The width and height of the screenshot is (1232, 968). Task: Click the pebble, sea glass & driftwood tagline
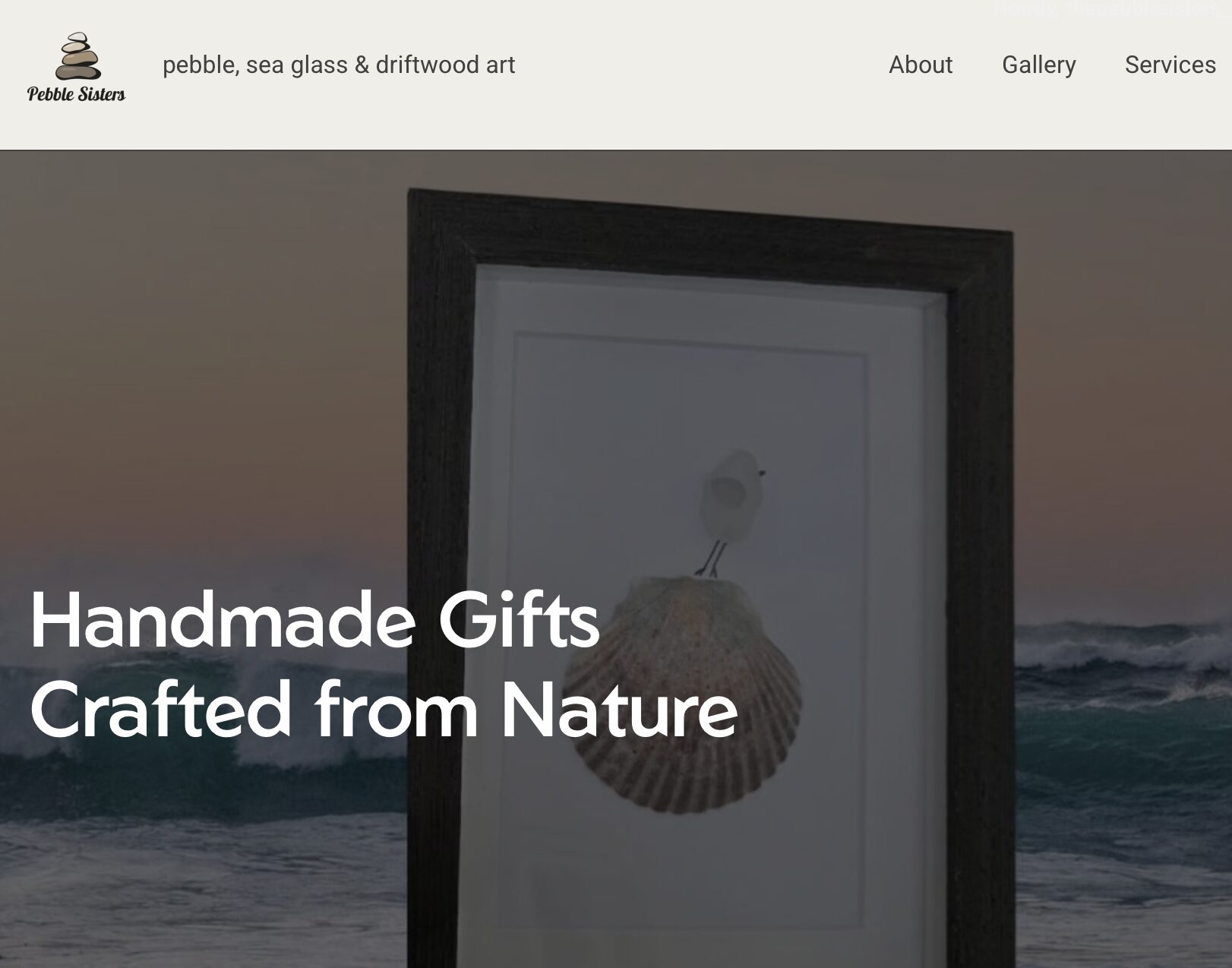pyautogui.click(x=339, y=65)
